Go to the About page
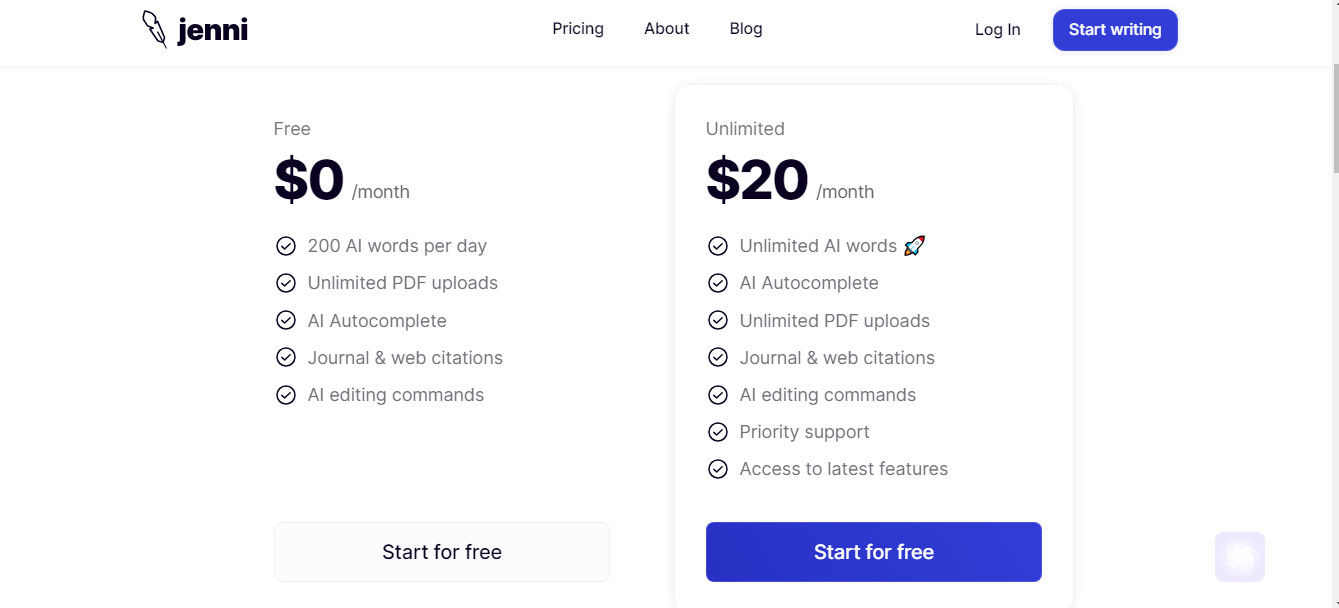The height and width of the screenshot is (608, 1339). pyautogui.click(x=667, y=29)
